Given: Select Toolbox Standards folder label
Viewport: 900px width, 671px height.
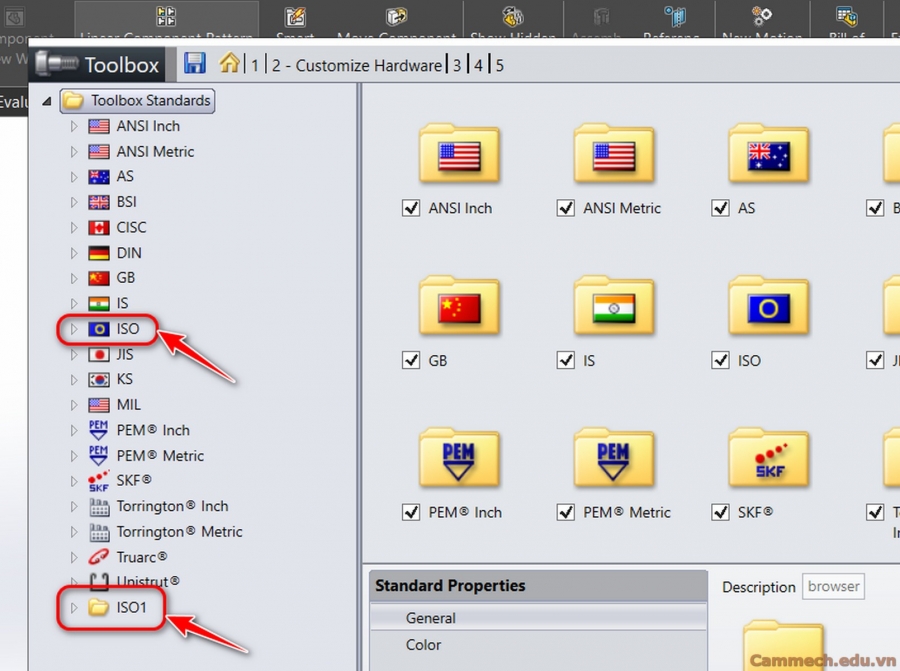Looking at the screenshot, I should click(x=150, y=100).
